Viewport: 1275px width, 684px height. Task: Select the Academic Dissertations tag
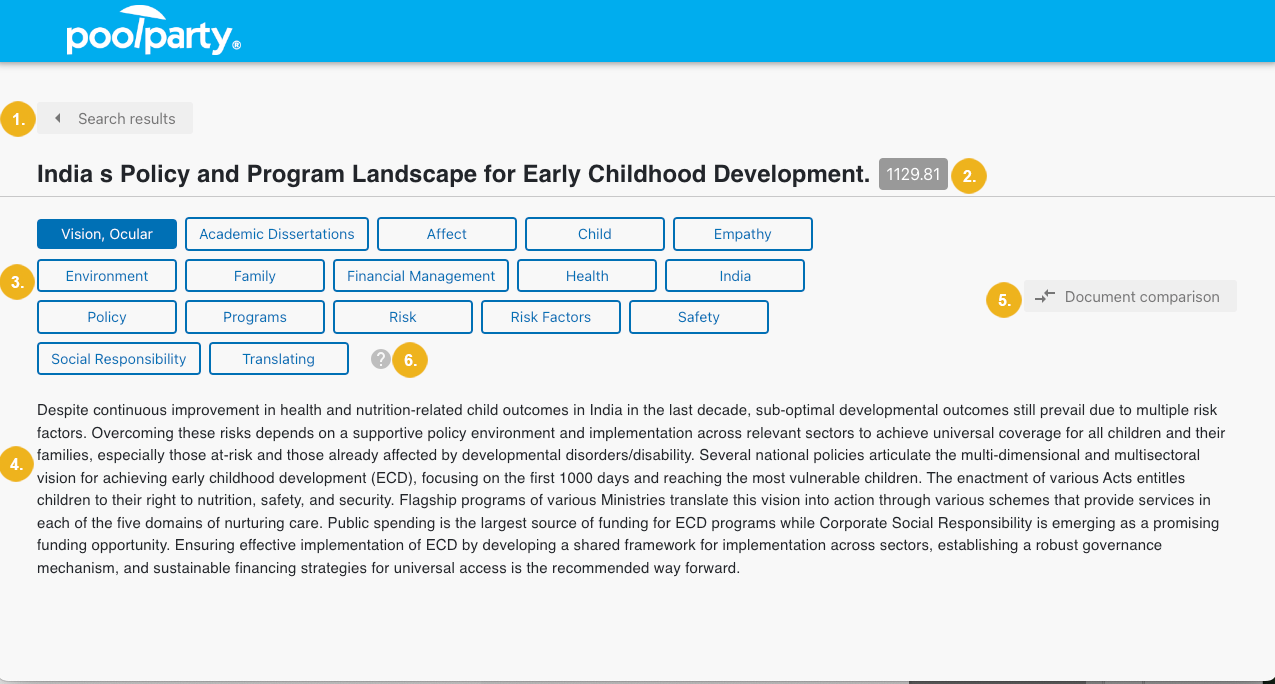(277, 234)
